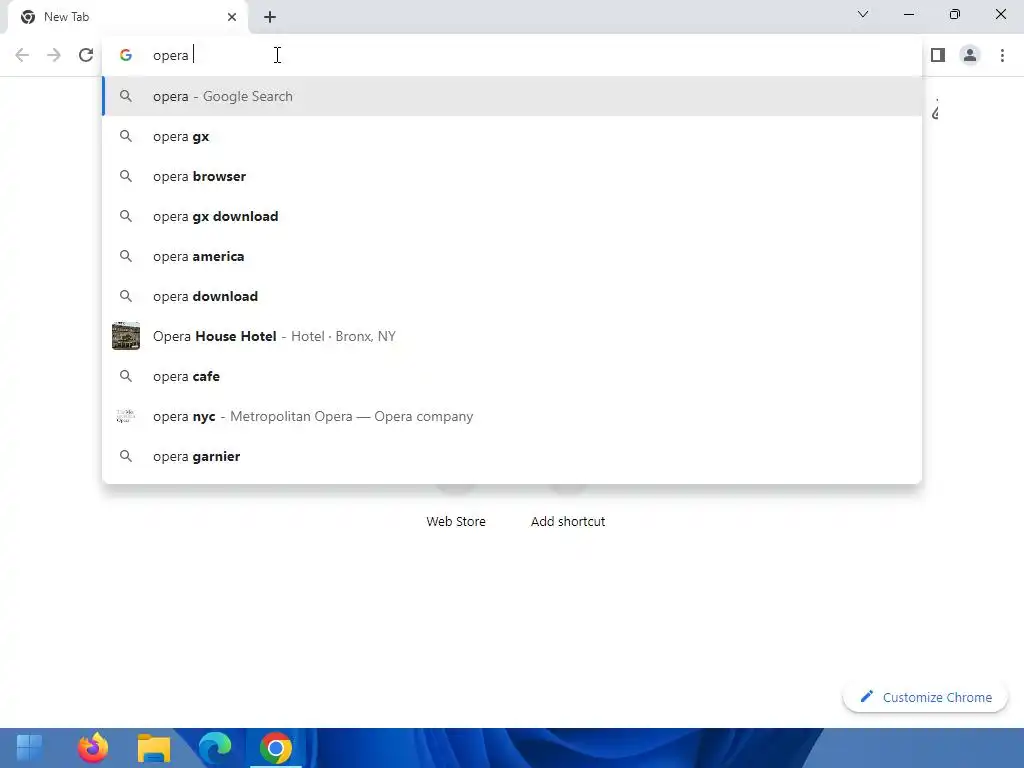Open a new tab with the plus icon

(x=270, y=17)
